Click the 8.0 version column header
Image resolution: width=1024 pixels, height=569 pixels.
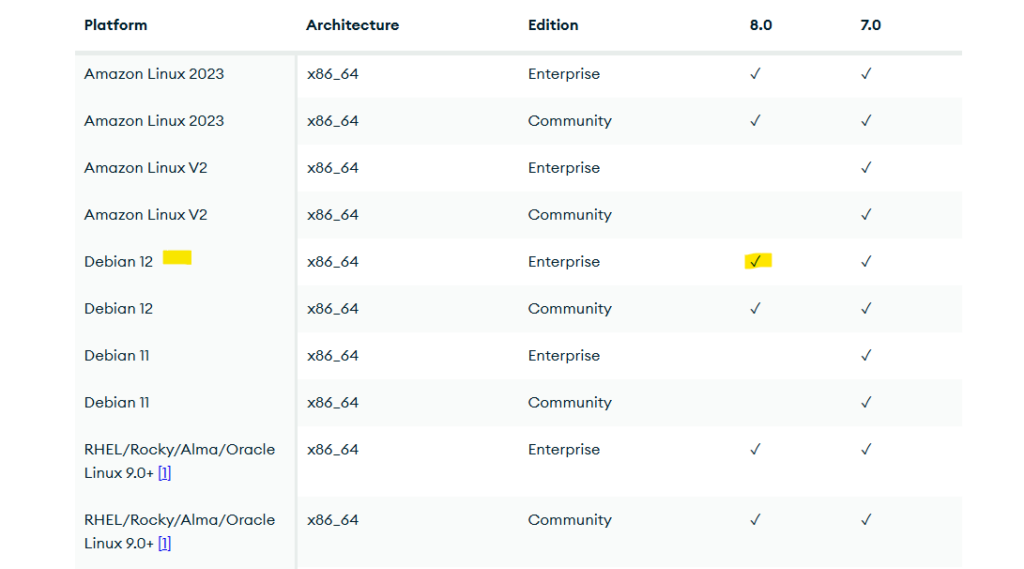click(x=761, y=25)
